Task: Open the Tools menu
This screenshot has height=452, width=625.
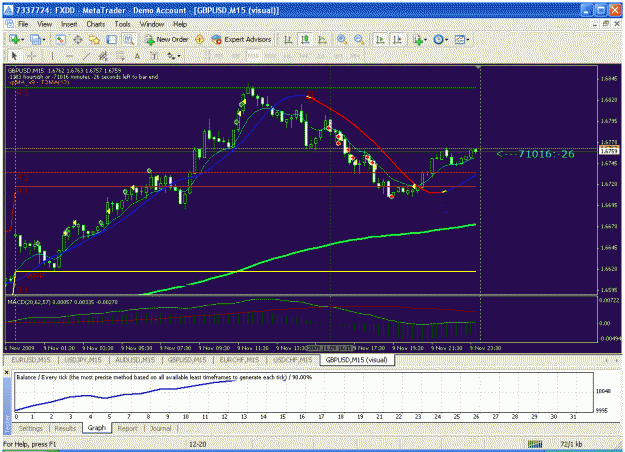Action: tap(122, 24)
